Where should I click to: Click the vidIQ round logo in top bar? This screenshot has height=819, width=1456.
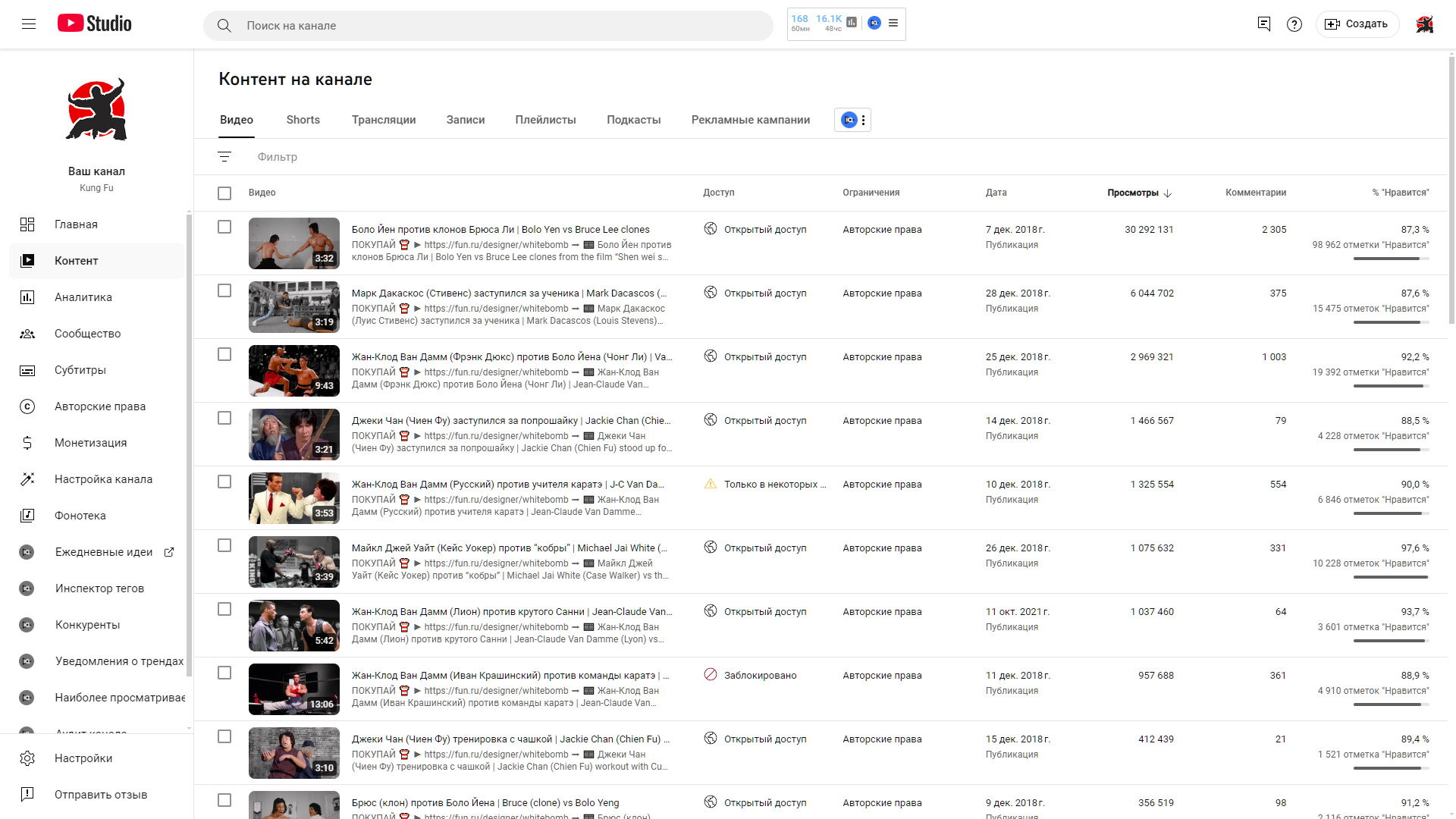click(x=874, y=23)
